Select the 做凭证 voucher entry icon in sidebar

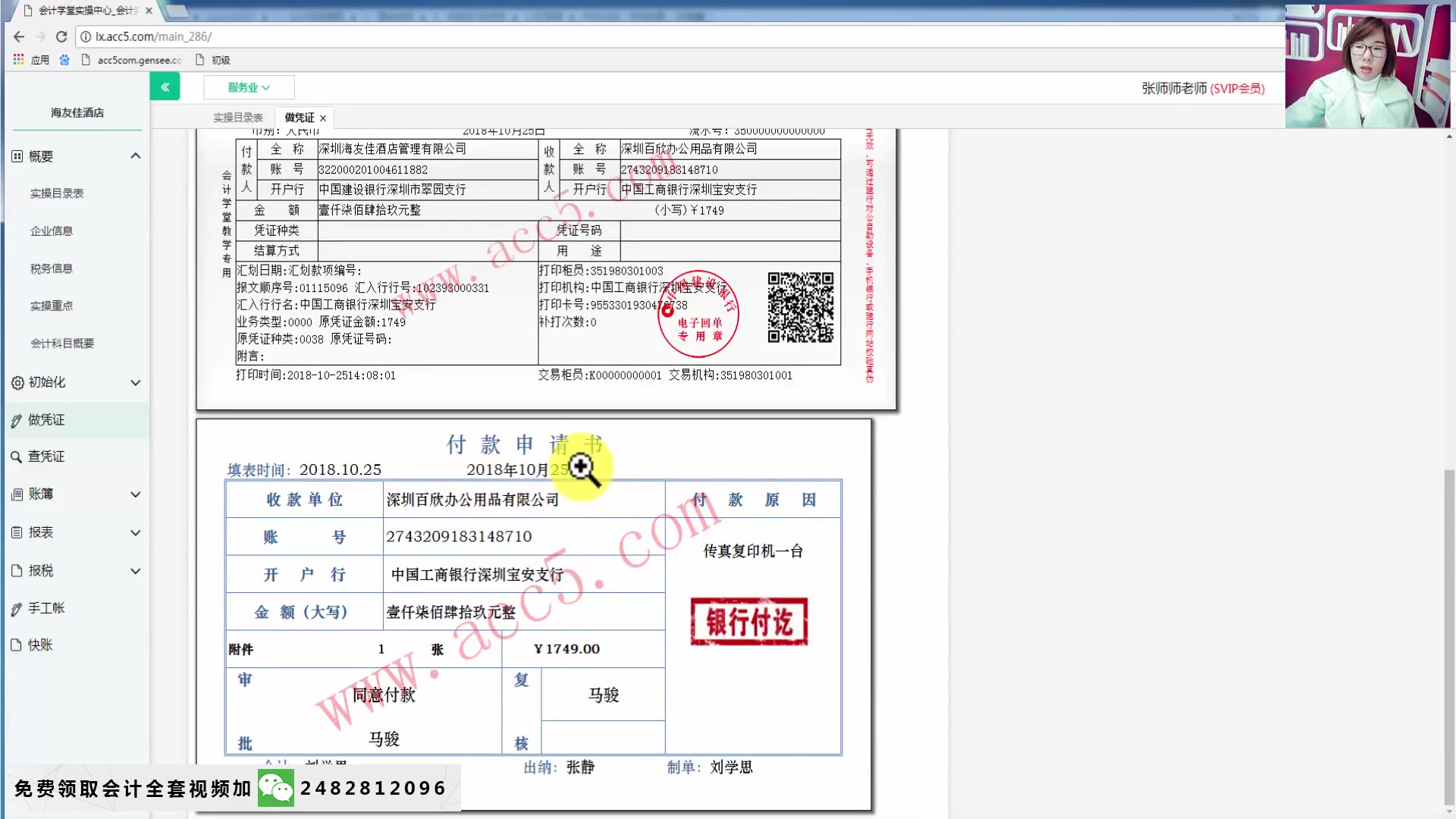coord(17,419)
